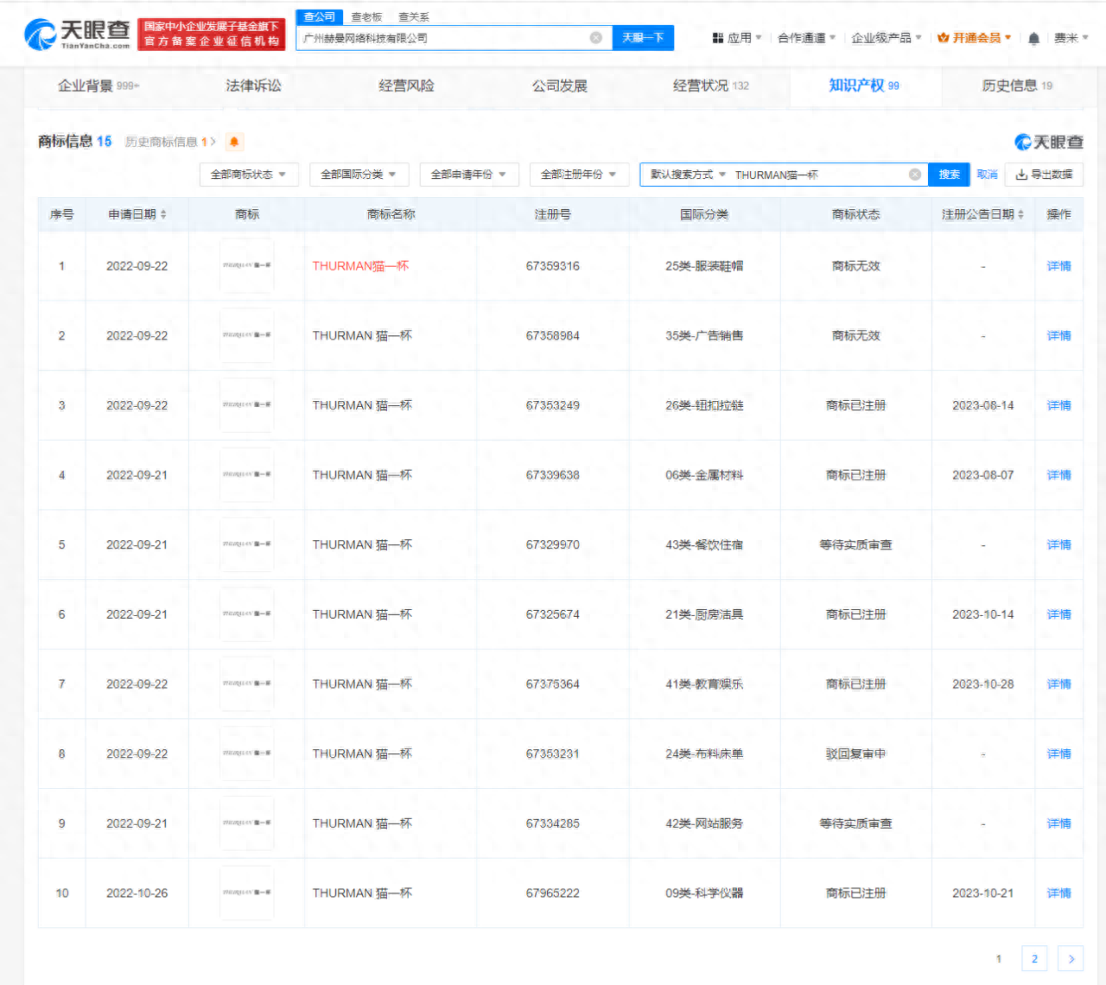Open 经营风险 tab

click(406, 85)
